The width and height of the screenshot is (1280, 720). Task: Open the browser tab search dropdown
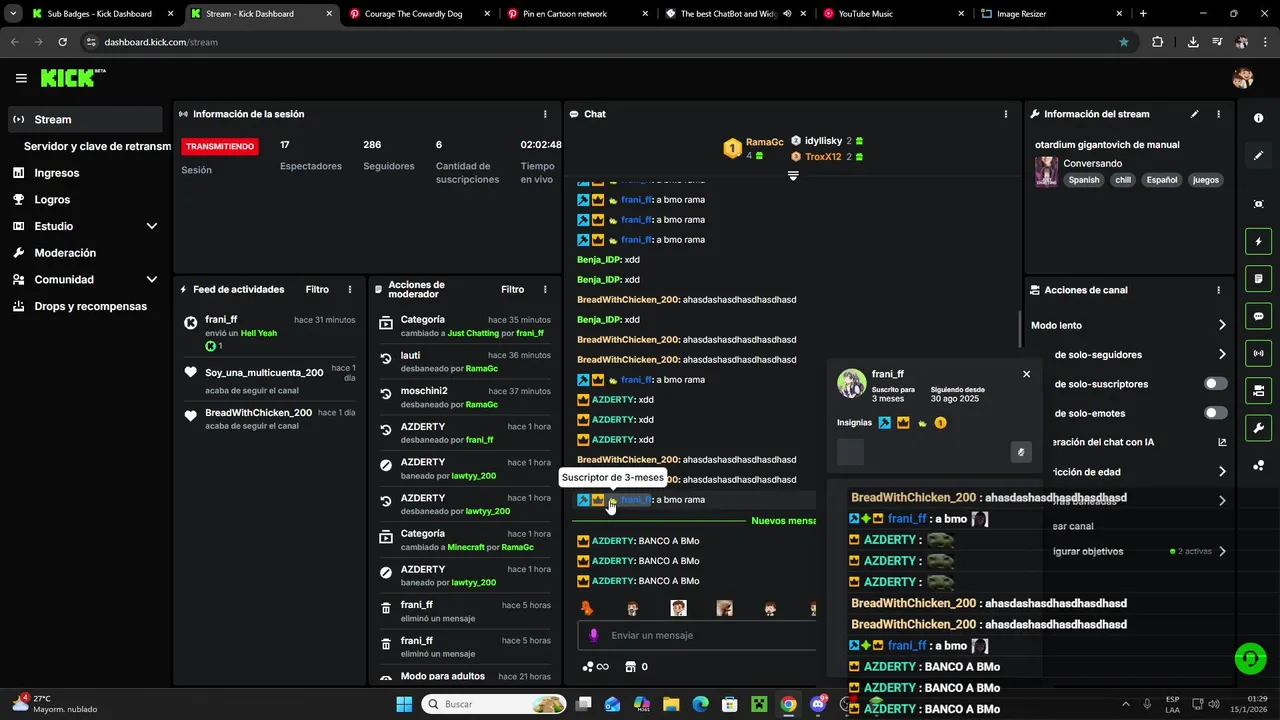coord(12,14)
